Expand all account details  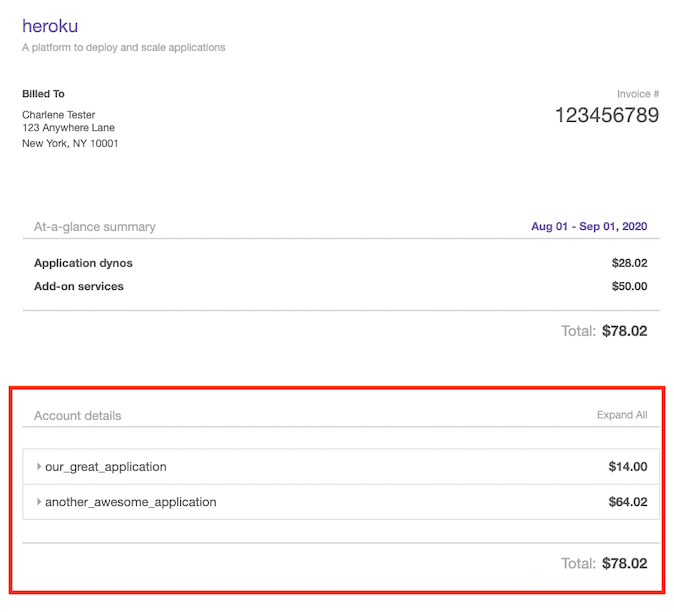[x=621, y=415]
